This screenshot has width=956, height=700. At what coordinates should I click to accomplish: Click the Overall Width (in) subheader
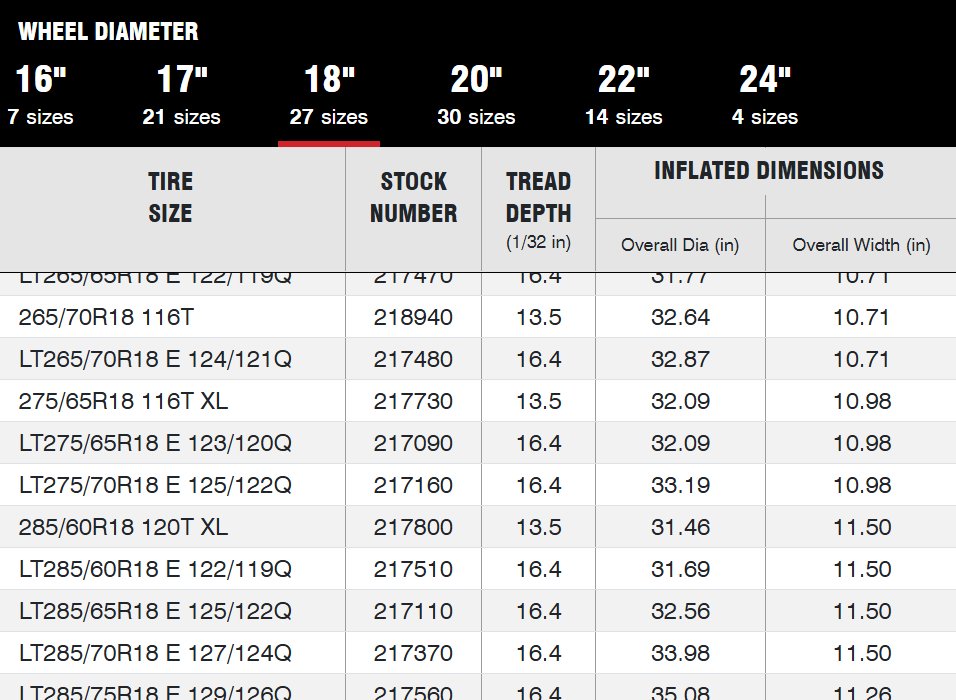click(861, 245)
